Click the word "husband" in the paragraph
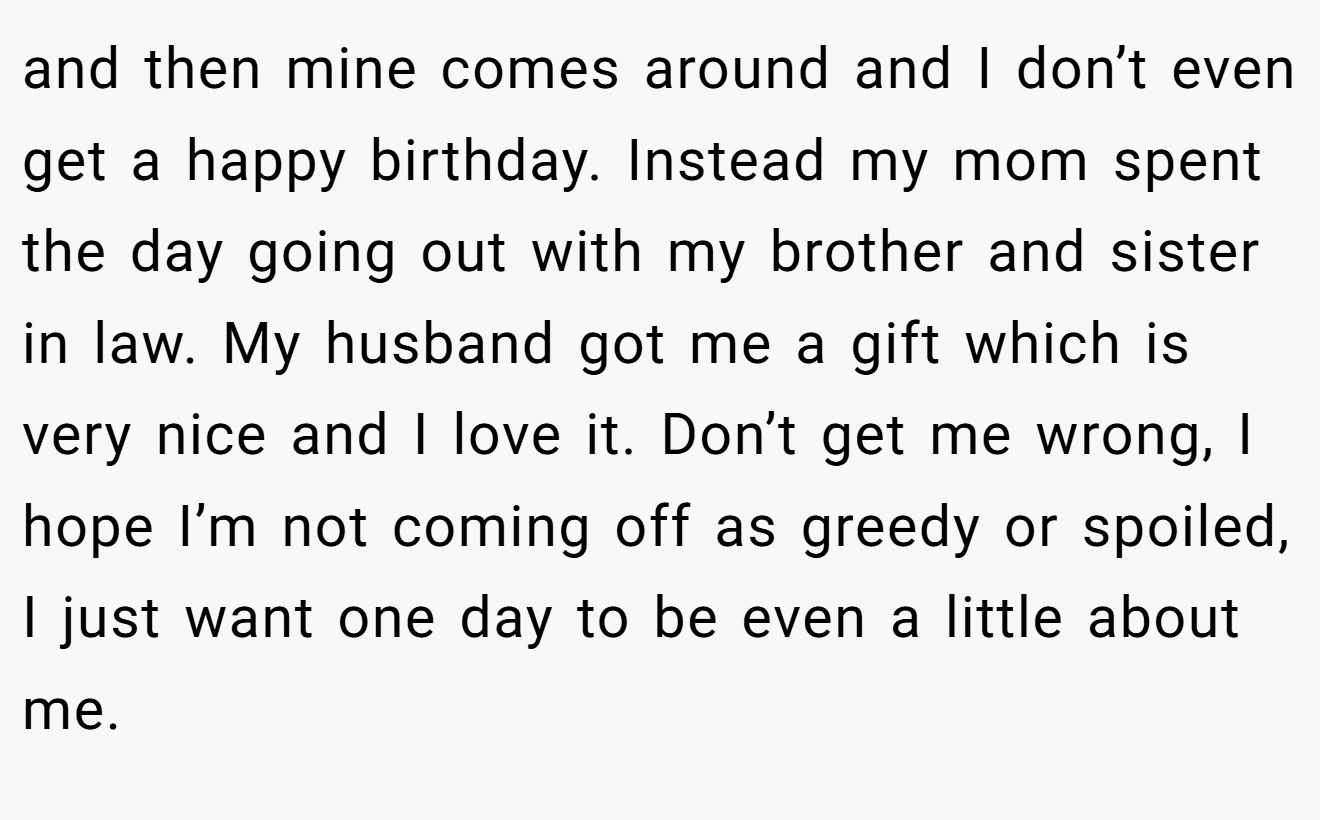The height and width of the screenshot is (820, 1320). point(441,345)
